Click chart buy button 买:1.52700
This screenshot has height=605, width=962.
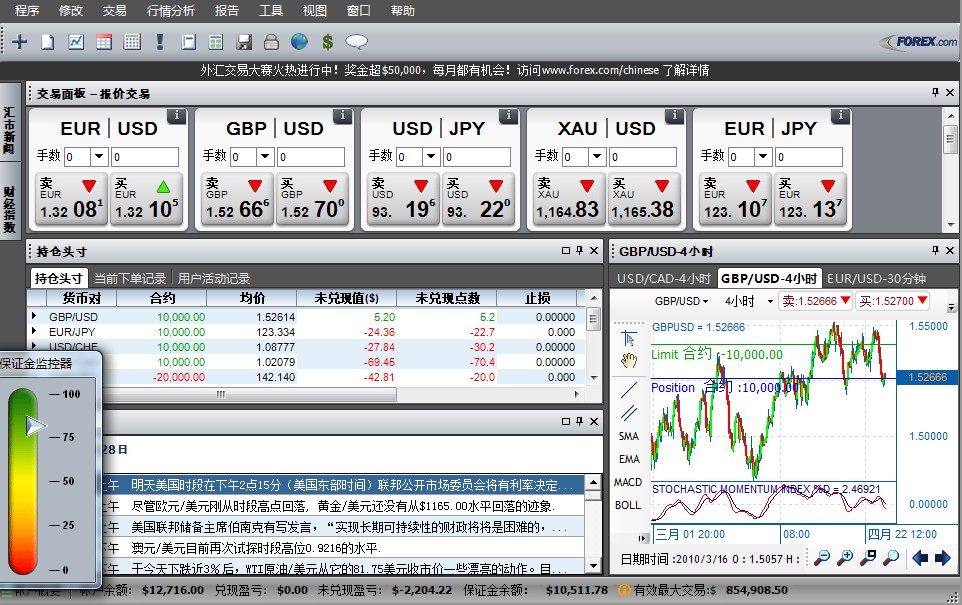(893, 301)
